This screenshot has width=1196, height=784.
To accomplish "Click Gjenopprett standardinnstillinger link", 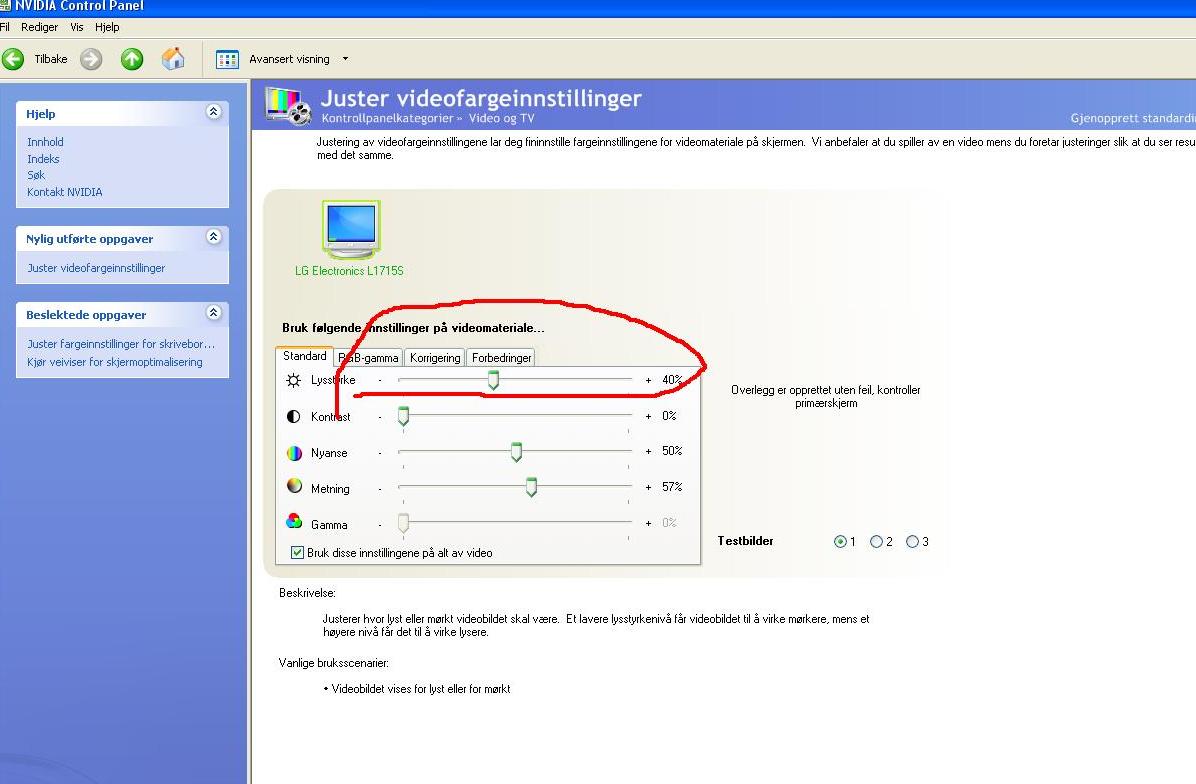I will pyautogui.click(x=1133, y=118).
